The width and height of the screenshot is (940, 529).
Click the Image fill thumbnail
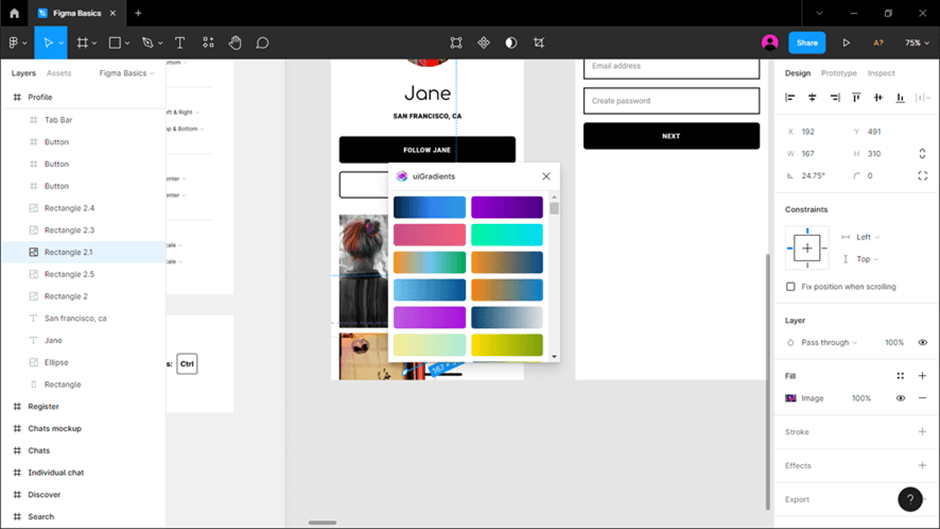(x=791, y=398)
